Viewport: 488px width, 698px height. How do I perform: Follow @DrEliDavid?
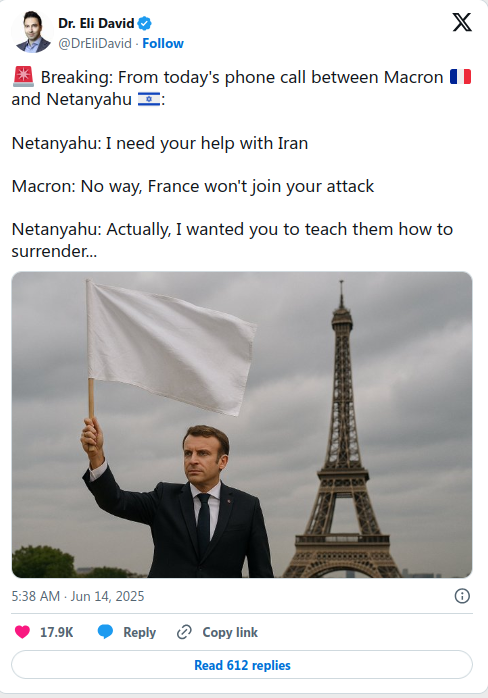tap(163, 43)
